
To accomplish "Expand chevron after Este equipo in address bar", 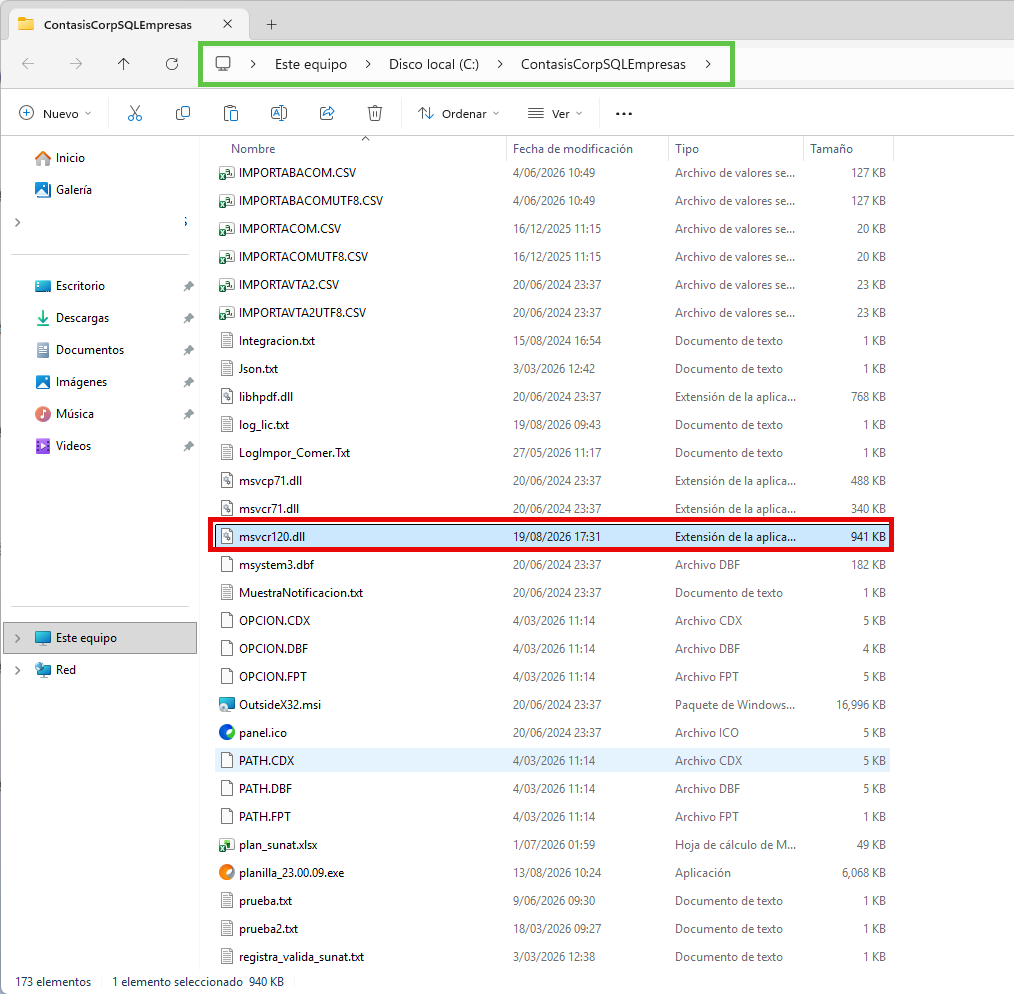I will 368,64.
